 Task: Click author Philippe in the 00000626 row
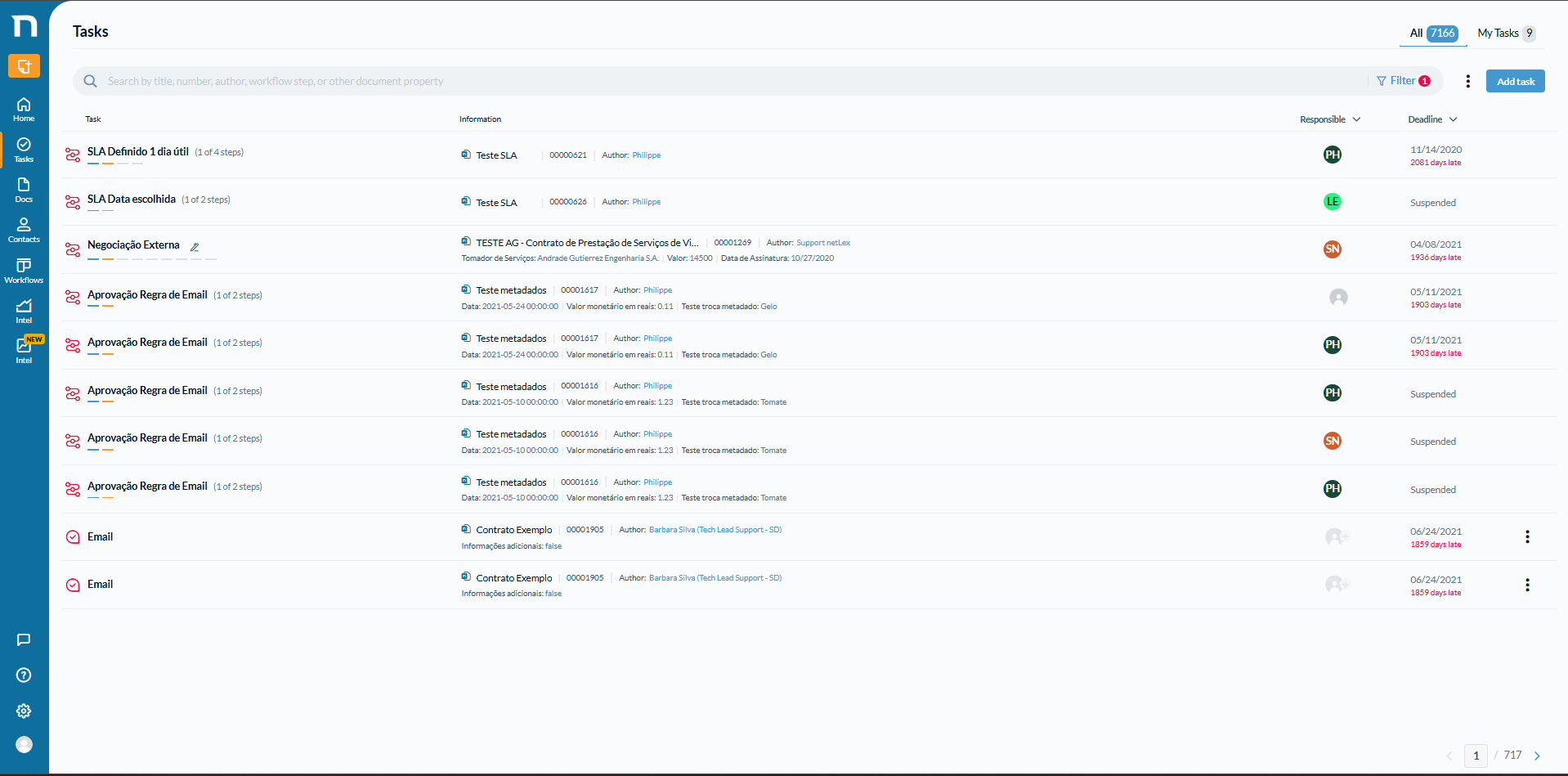coord(646,202)
